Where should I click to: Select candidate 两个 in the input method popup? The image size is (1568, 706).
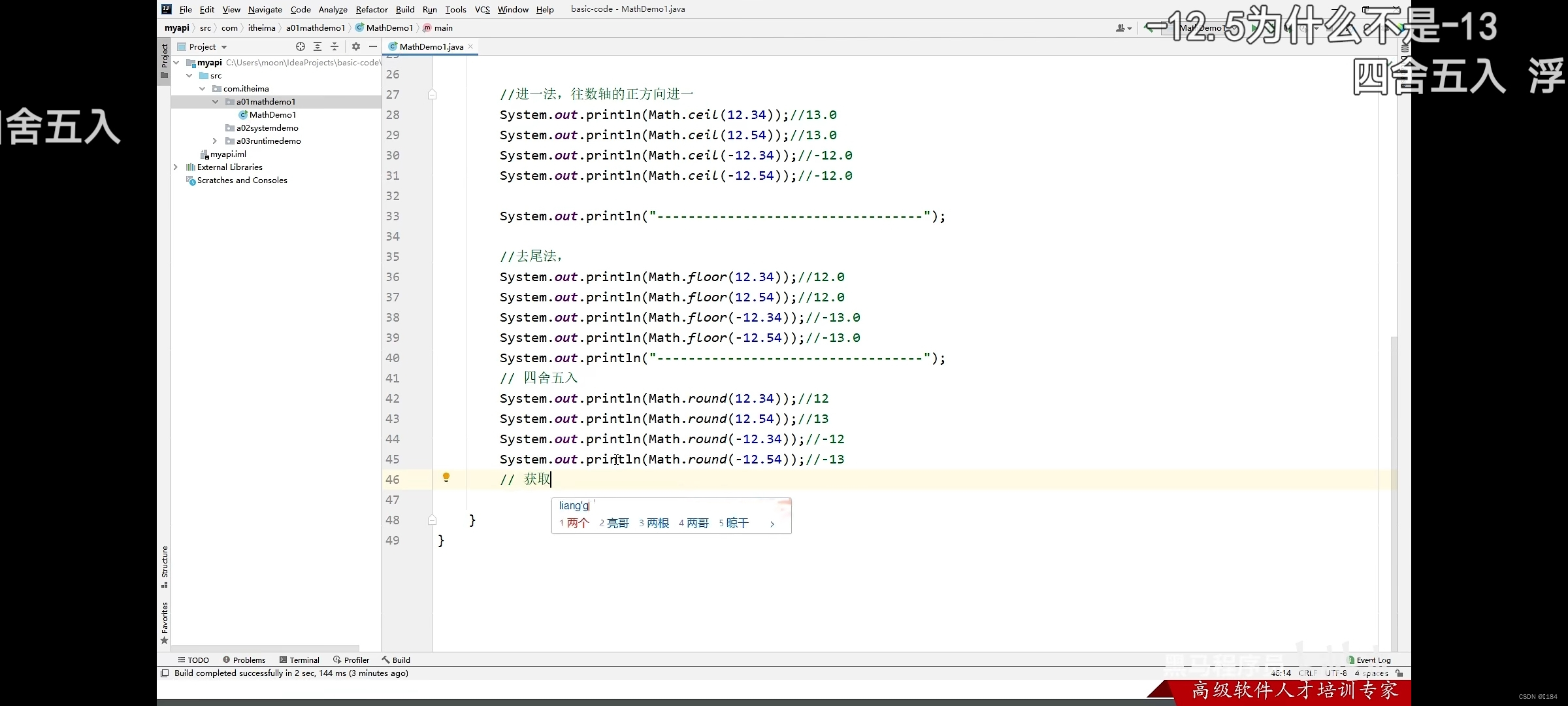tap(578, 523)
